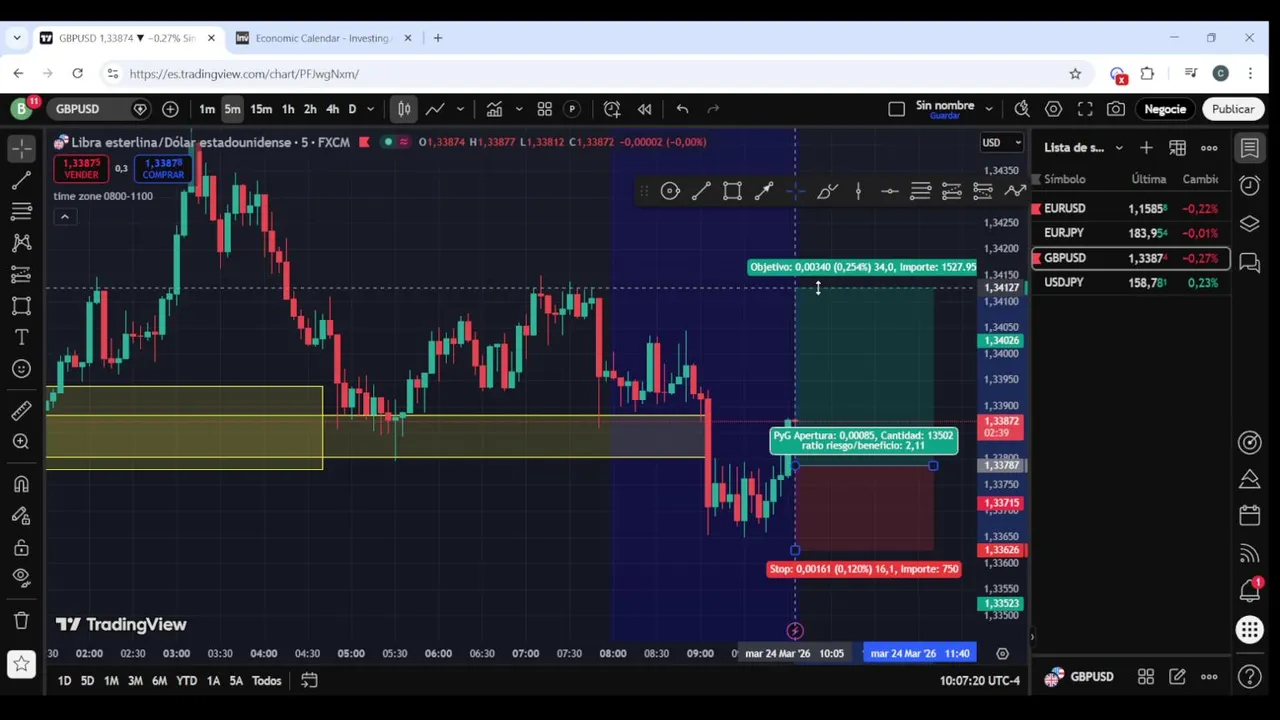Switch to Economic Calendar browser tab
The height and width of the screenshot is (720, 1280).
click(x=322, y=38)
